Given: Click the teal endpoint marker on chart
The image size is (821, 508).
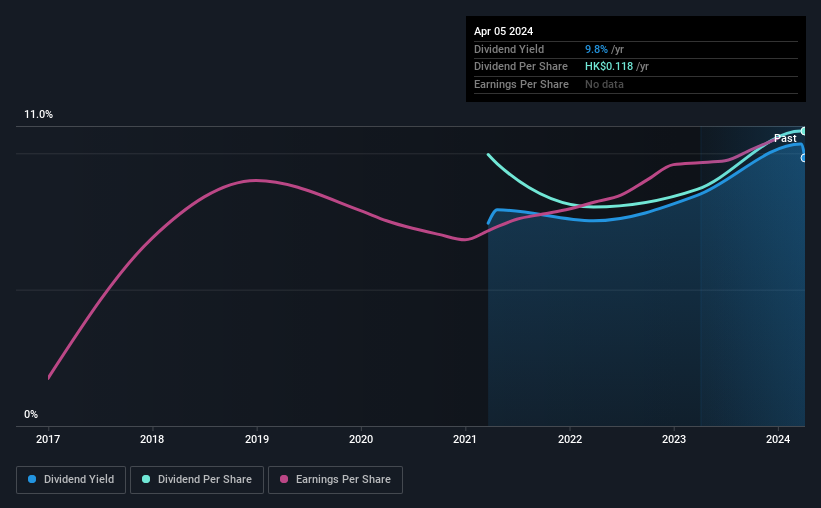Looking at the screenshot, I should coord(803,131).
